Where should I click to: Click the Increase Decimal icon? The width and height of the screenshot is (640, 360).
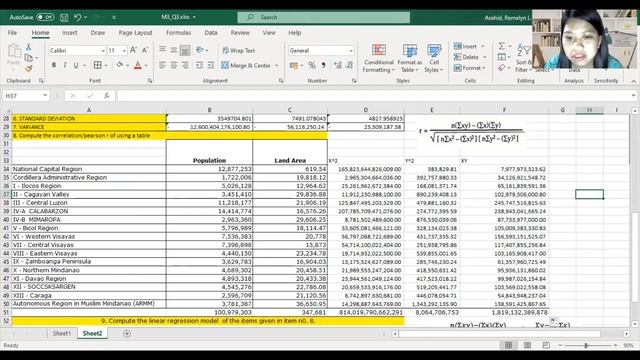(338, 65)
